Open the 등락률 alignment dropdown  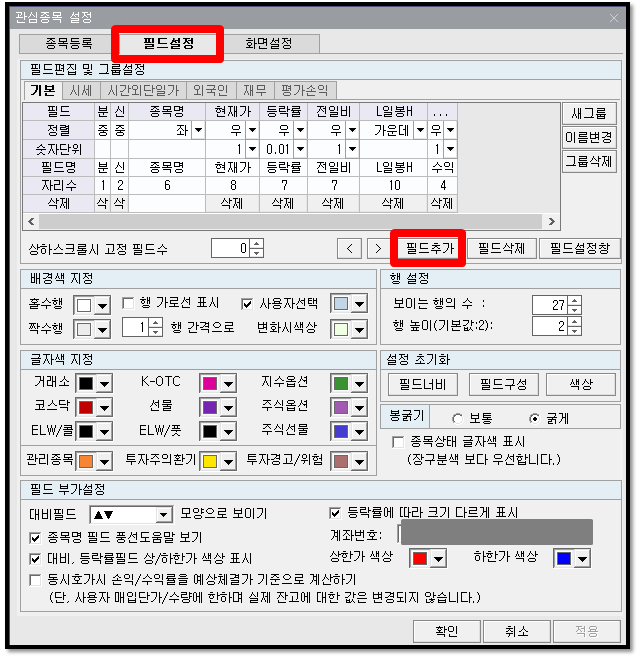pos(300,130)
